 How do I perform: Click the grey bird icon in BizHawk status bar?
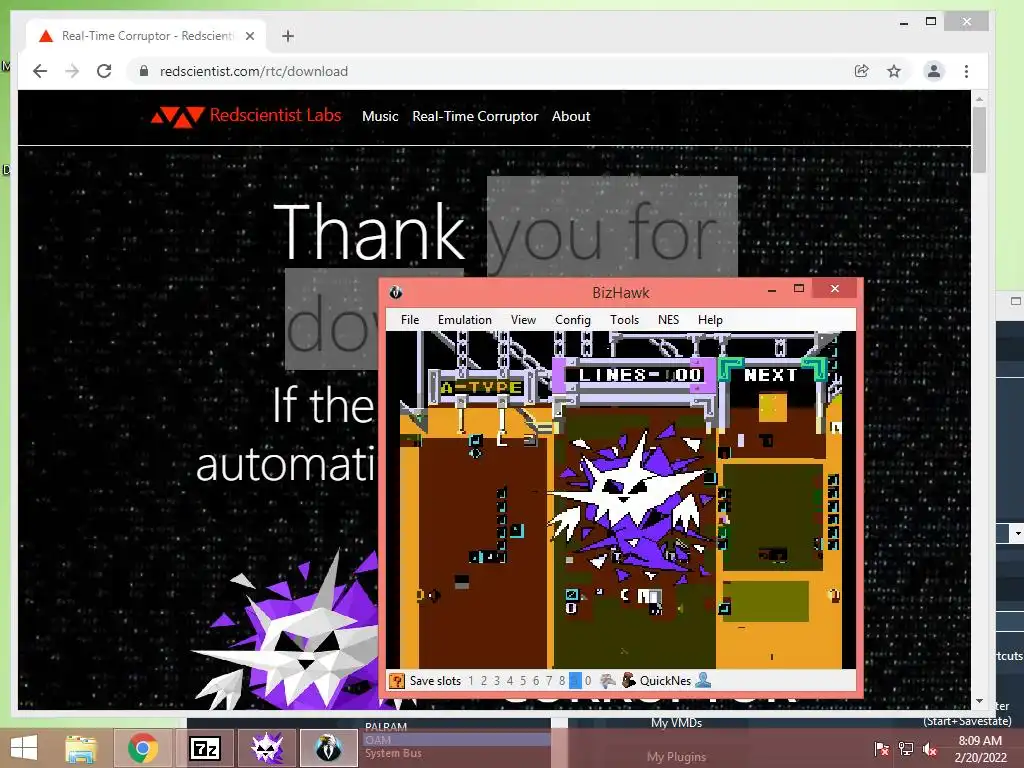608,680
